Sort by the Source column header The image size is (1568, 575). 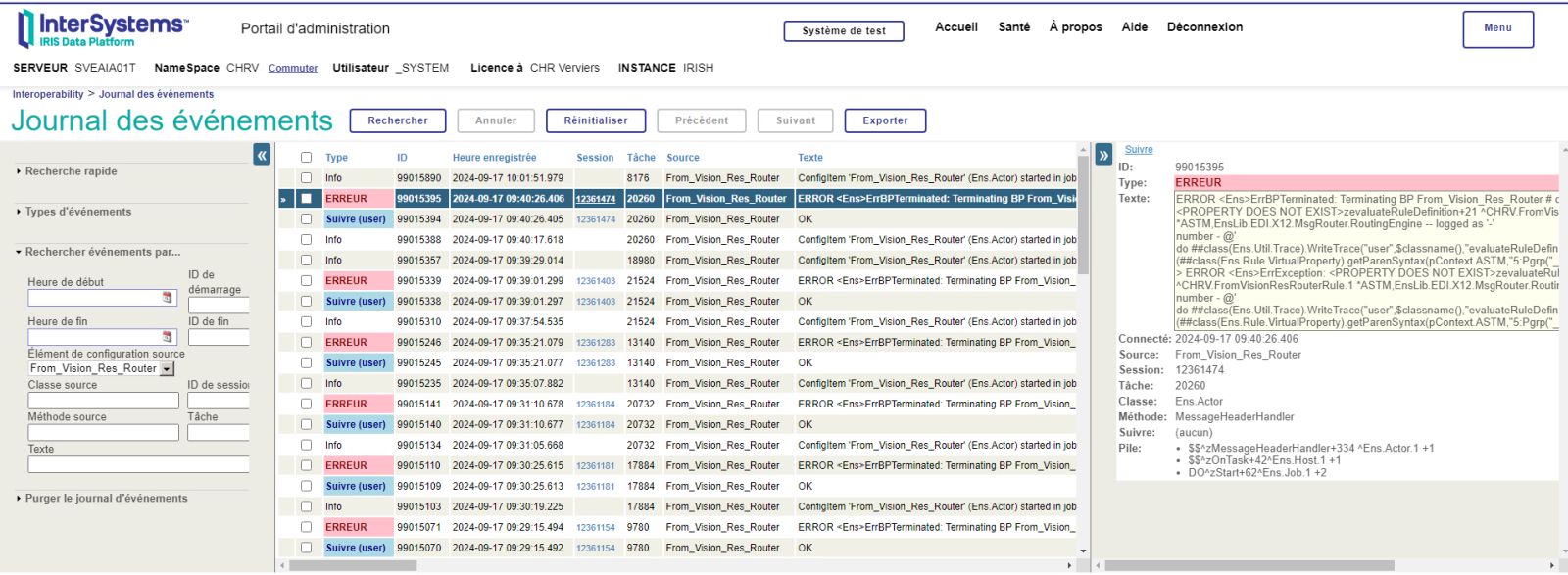click(x=683, y=158)
